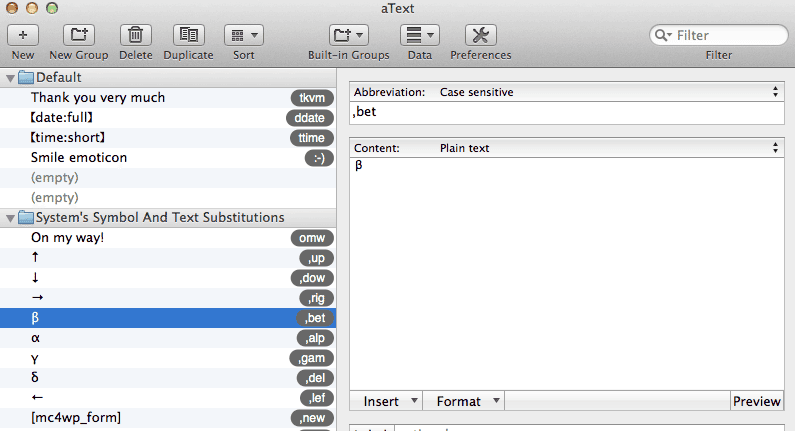Click the ,up abbreviation badge
Viewport: 795px width, 431px height.
point(316,258)
